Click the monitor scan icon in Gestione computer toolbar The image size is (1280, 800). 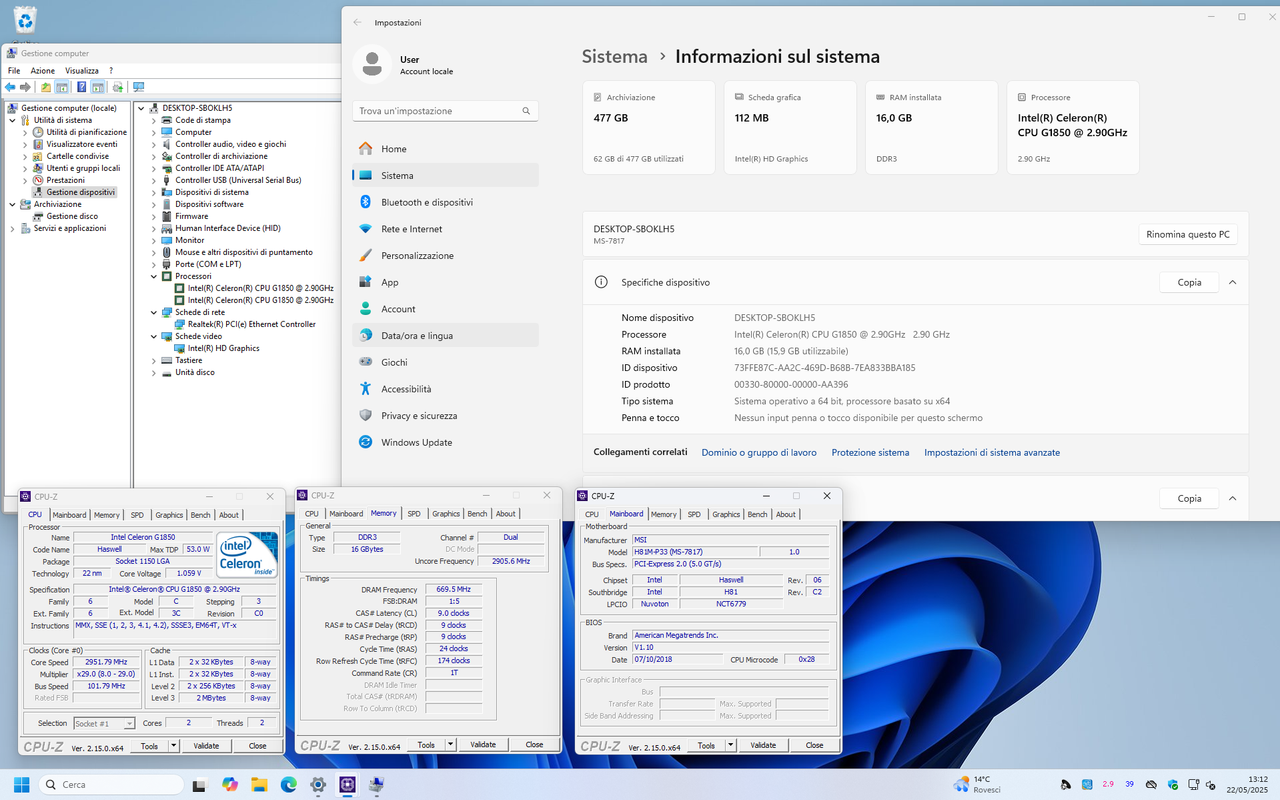138,87
